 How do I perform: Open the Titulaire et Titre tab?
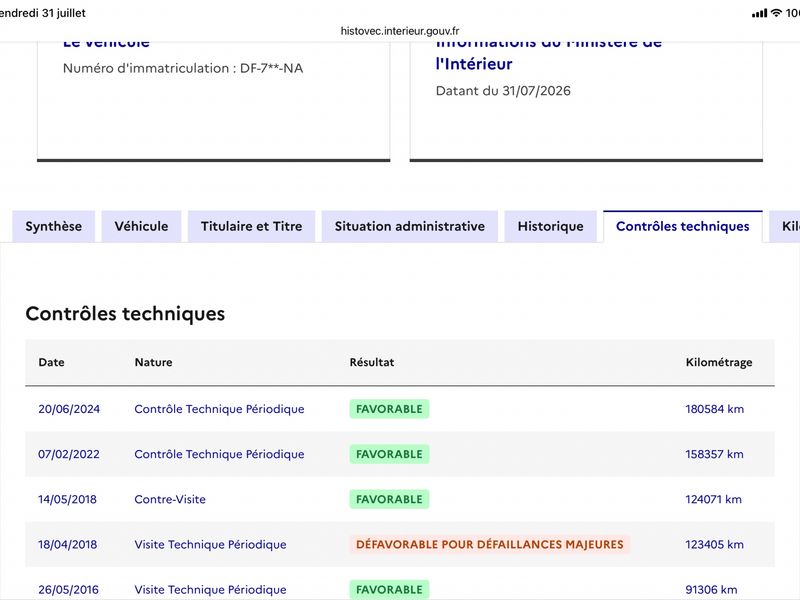252,226
